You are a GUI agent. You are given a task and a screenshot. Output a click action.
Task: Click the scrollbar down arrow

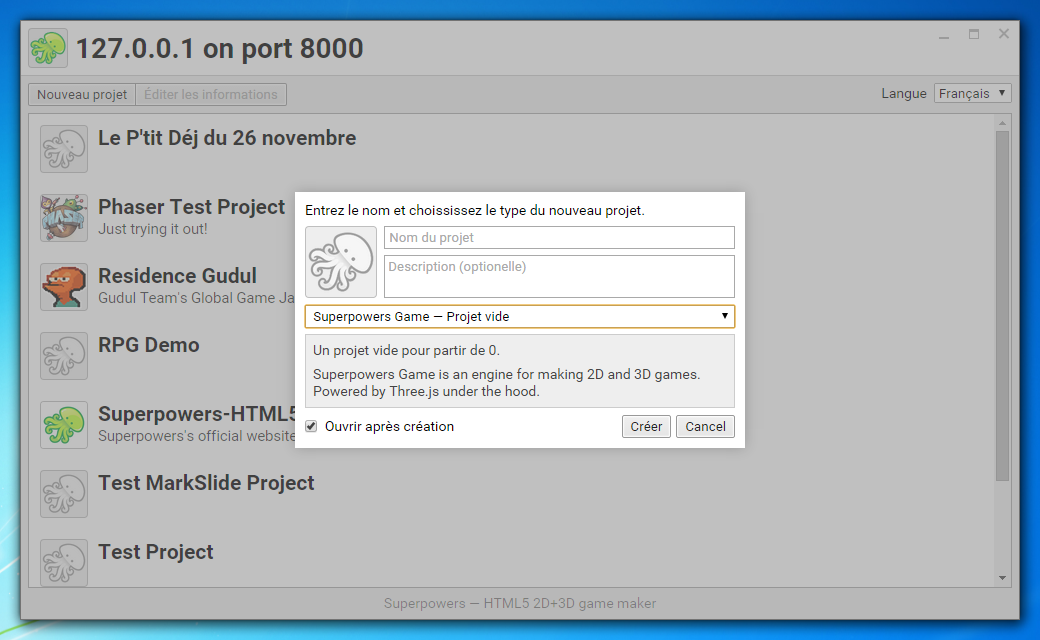click(1002, 578)
